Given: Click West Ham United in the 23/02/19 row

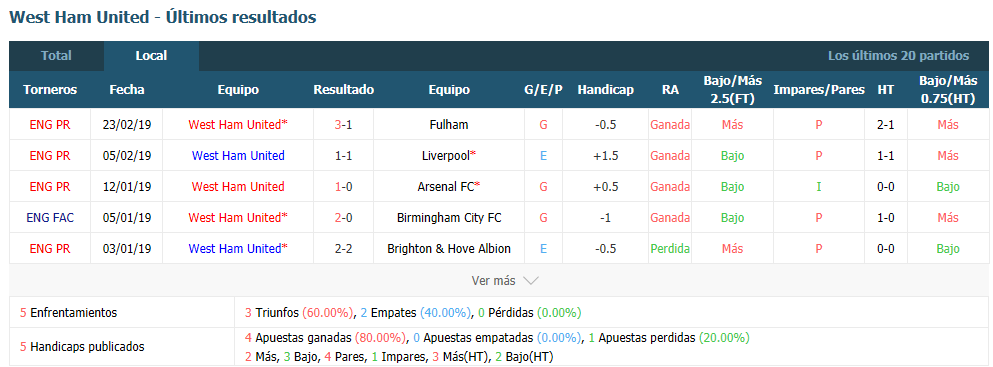Looking at the screenshot, I should (237, 125).
